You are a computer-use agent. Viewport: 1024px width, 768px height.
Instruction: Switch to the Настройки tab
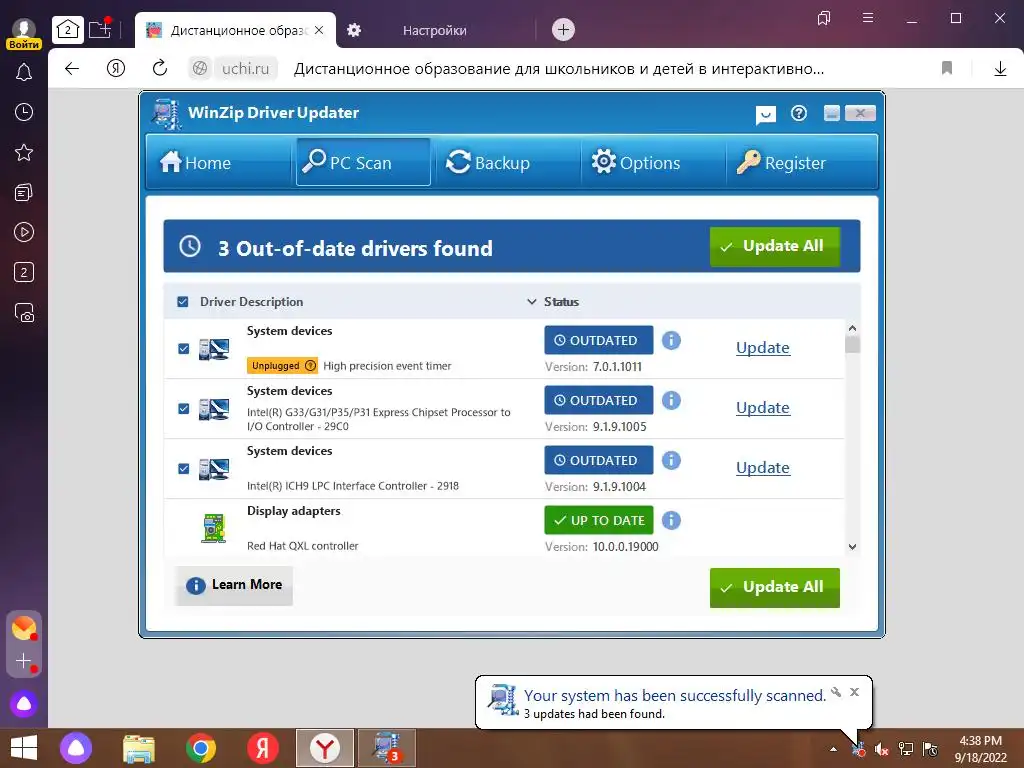tap(434, 30)
